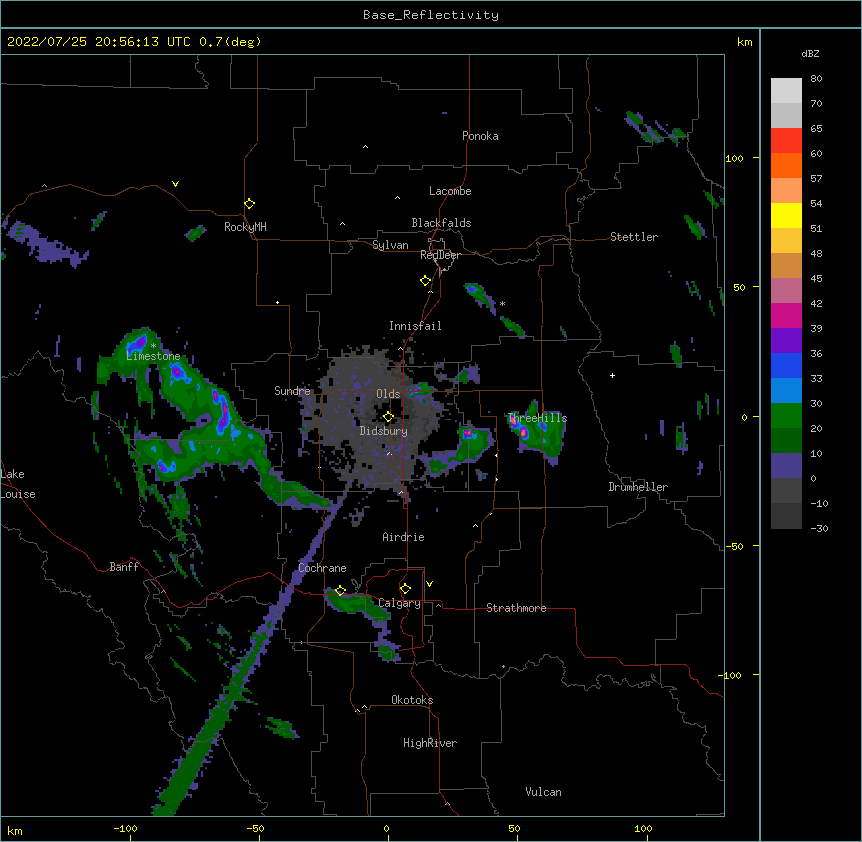
Task: Click the asterisk marker above Limestone
Action: (153, 346)
